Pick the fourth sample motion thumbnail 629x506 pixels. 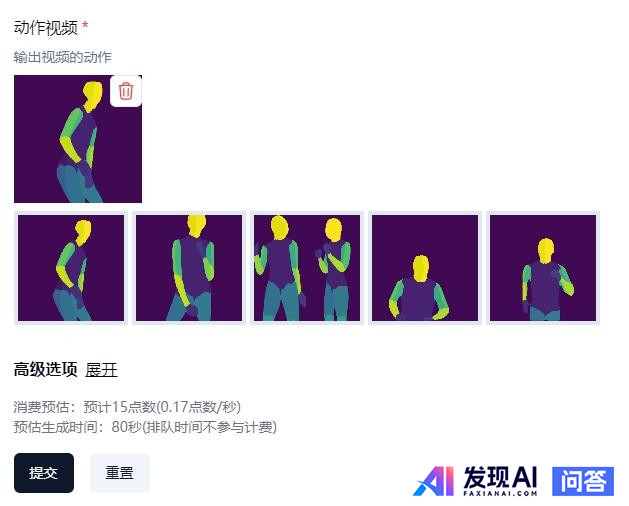pos(425,268)
